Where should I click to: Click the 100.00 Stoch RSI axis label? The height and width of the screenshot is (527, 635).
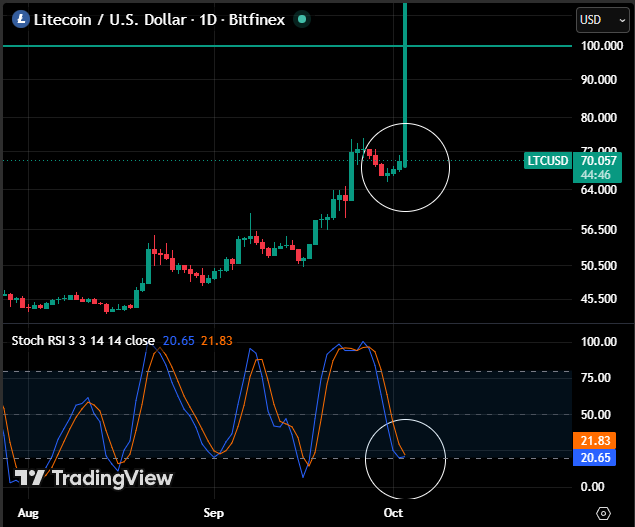(x=599, y=342)
